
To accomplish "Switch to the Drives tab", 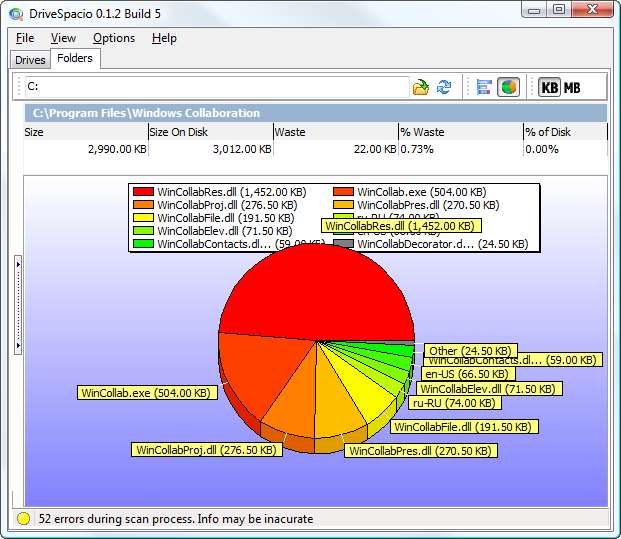I will (30, 60).
